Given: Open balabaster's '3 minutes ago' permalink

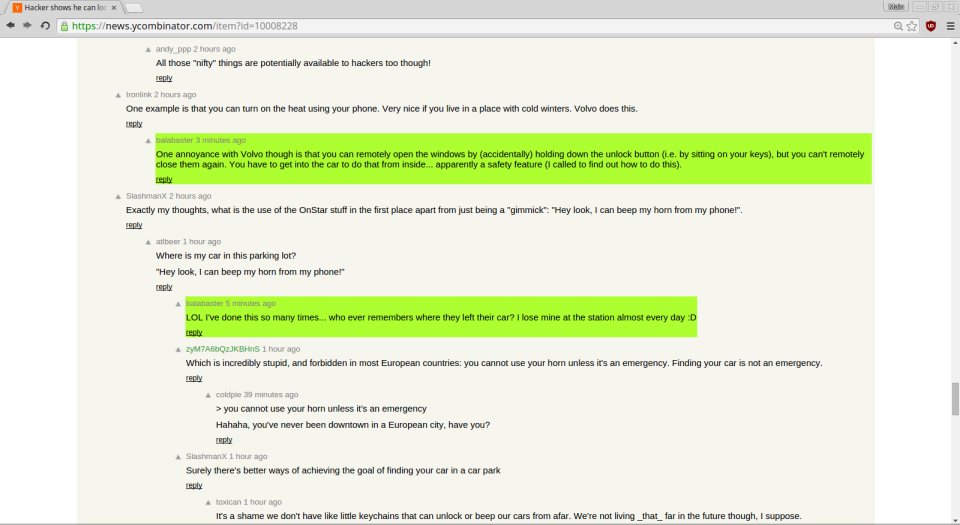Looking at the screenshot, I should (x=220, y=140).
